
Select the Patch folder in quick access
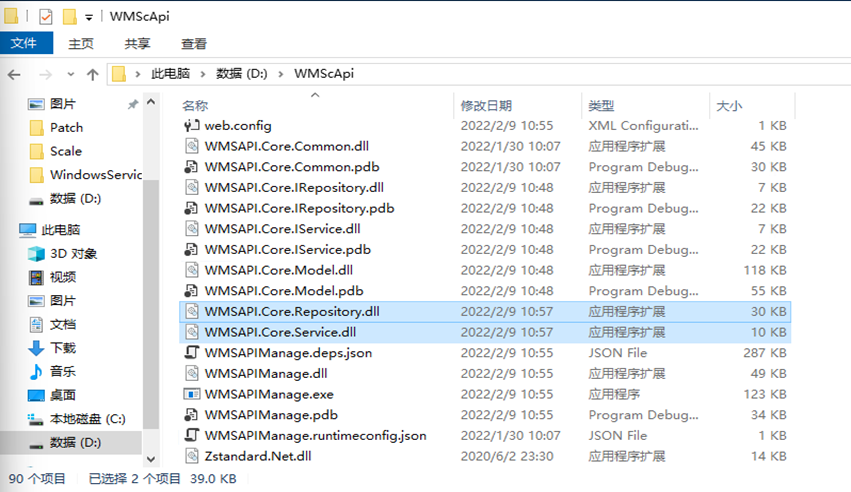click(x=66, y=127)
